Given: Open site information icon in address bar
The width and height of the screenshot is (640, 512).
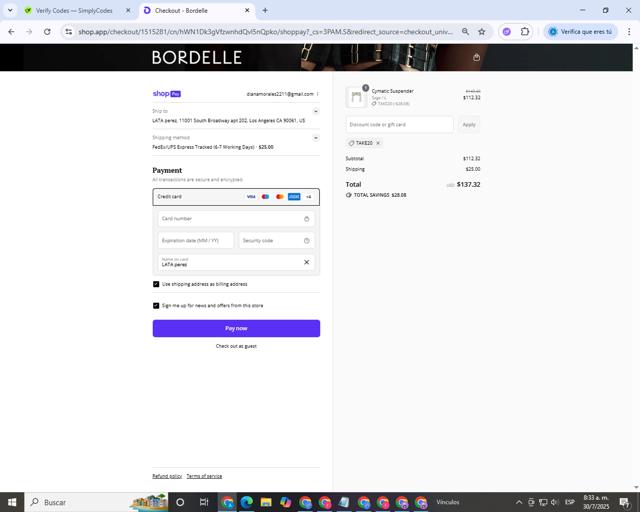Looking at the screenshot, I should [69, 31].
